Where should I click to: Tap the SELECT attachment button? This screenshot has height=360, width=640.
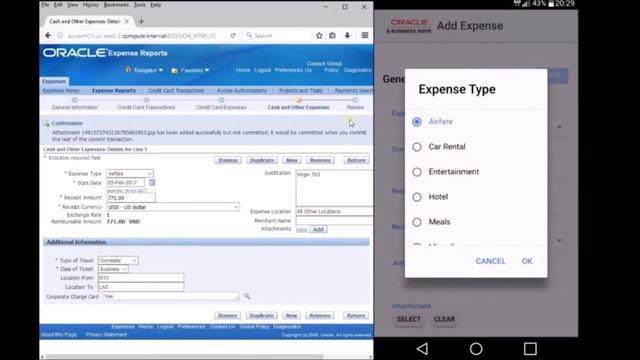[409, 319]
